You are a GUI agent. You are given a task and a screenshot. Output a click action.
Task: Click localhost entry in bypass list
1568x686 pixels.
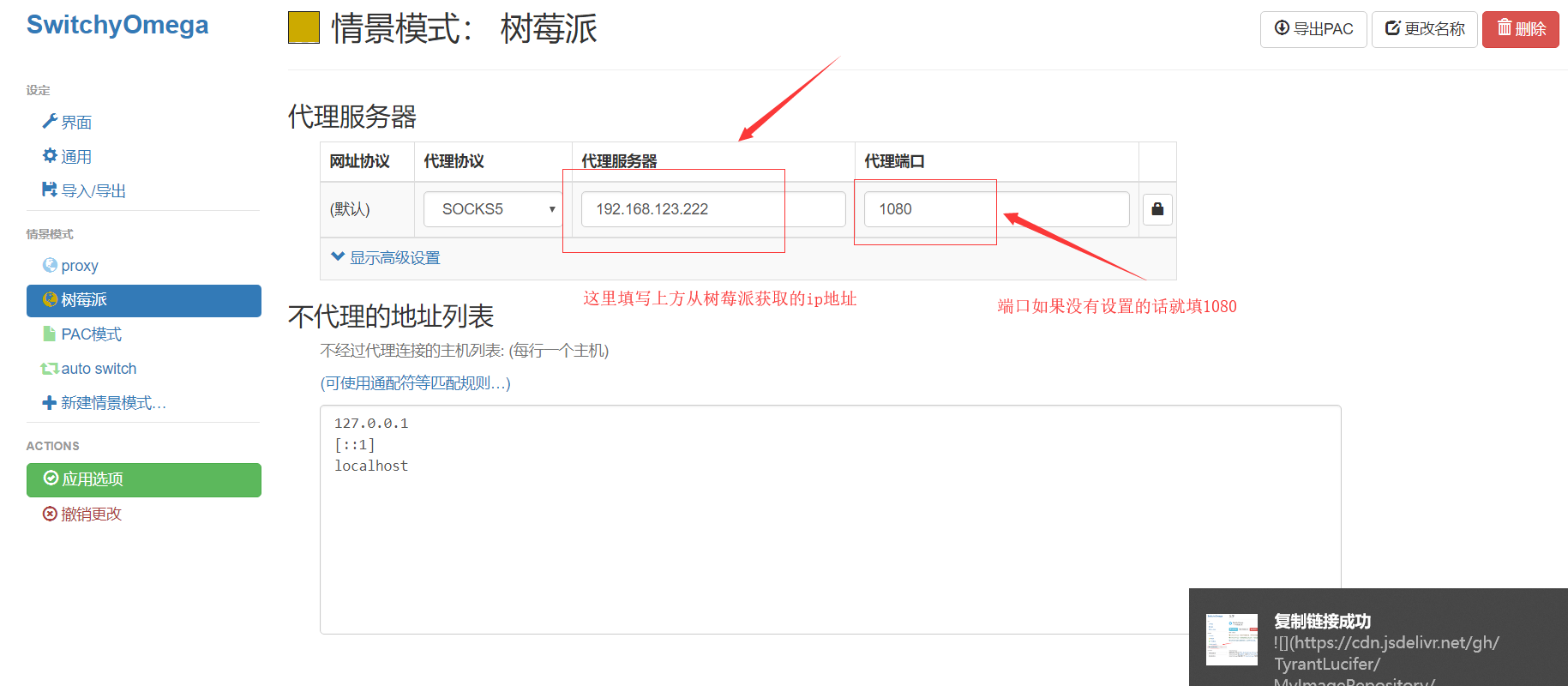[371, 466]
